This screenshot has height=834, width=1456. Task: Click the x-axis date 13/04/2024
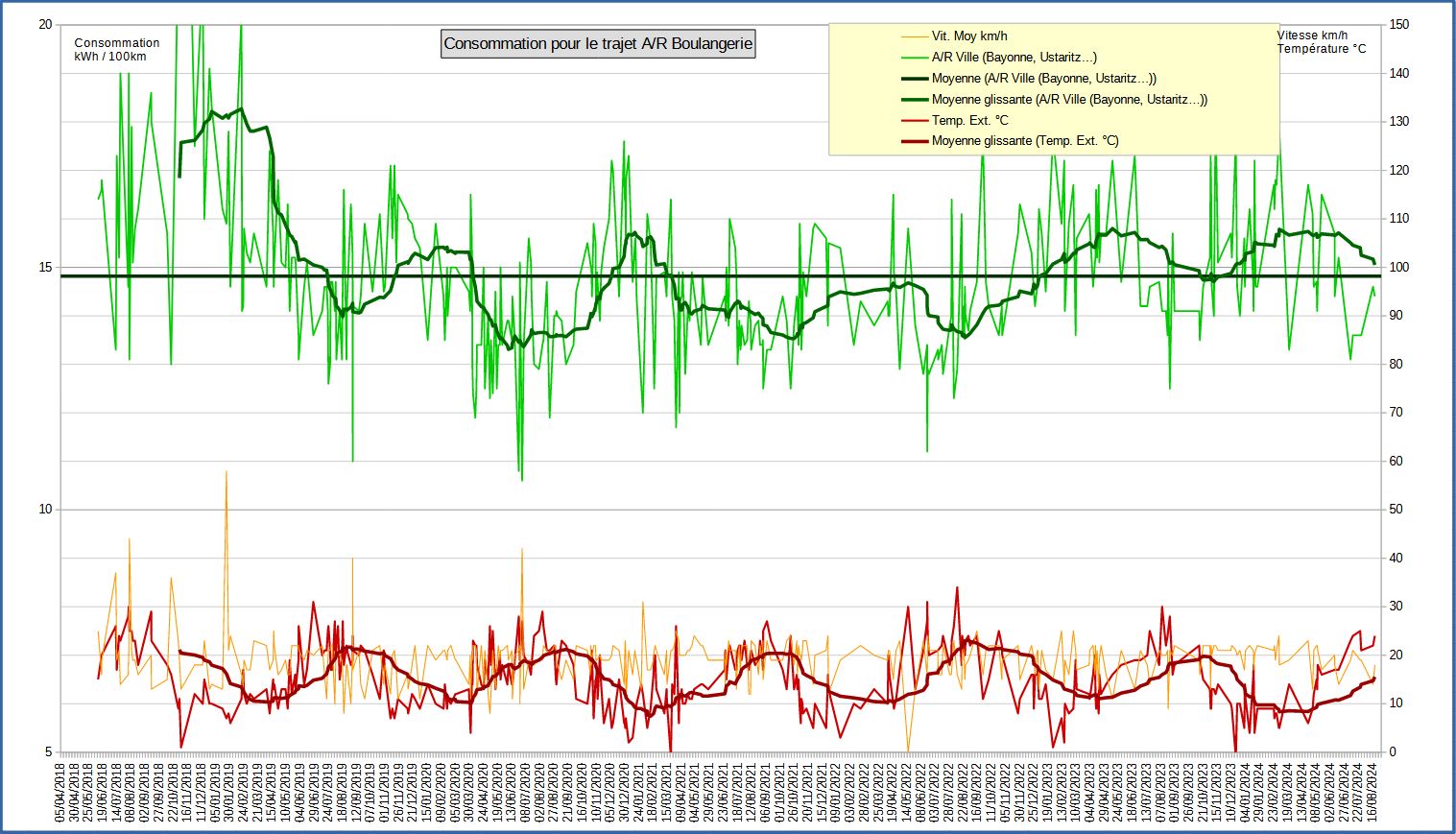tap(1303, 793)
